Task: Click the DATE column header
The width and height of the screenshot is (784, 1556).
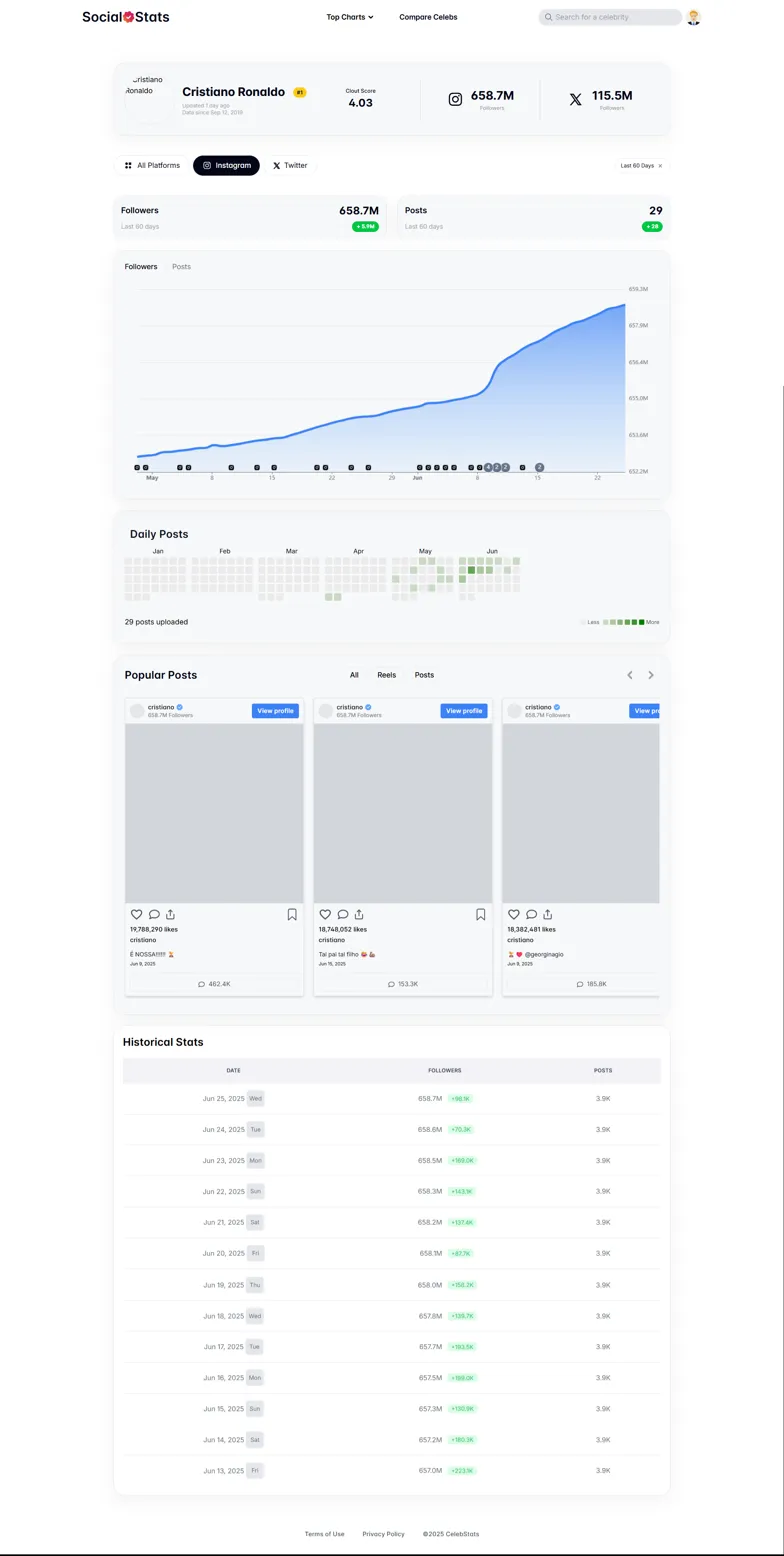Action: coord(233,1070)
